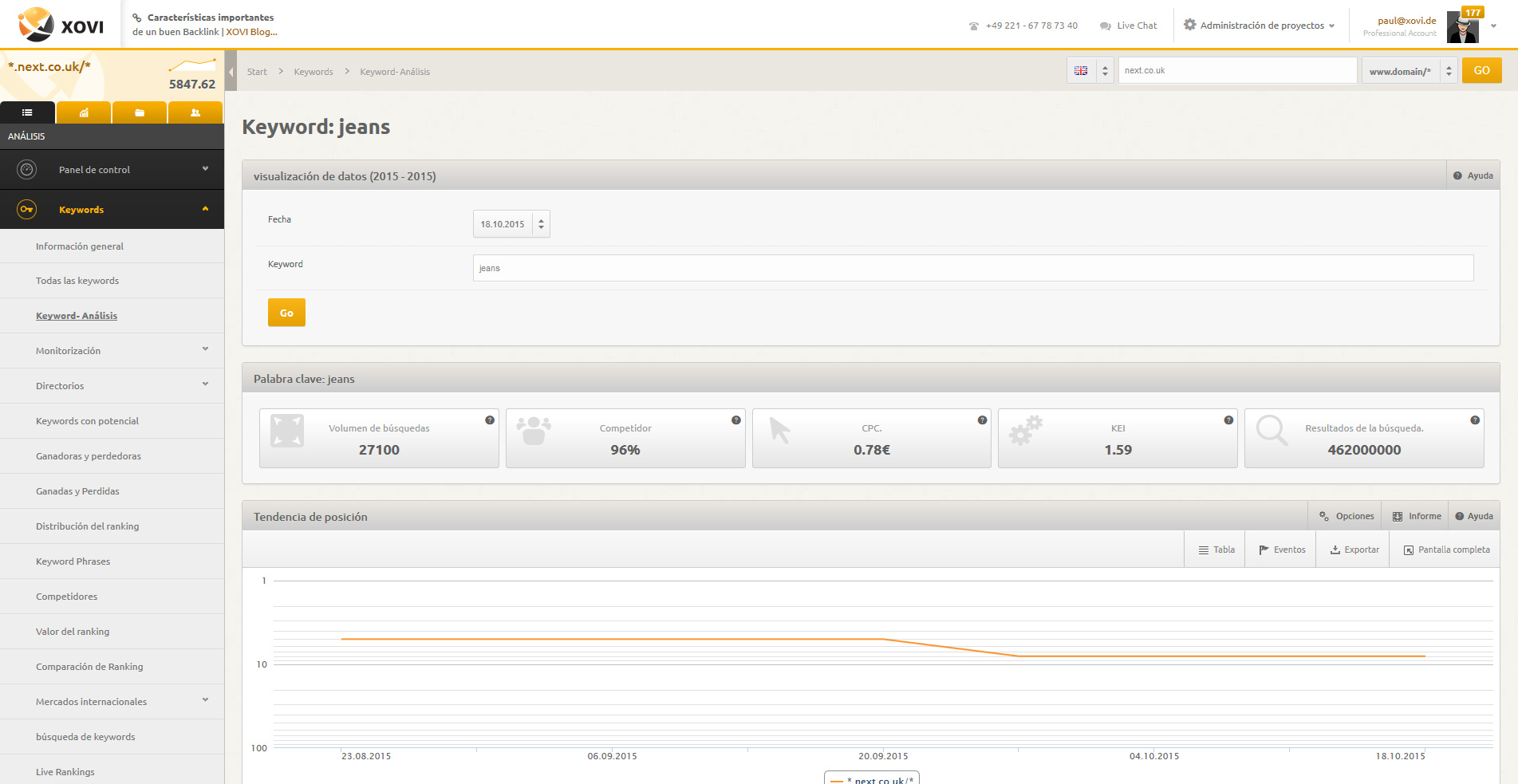Open the folder sidebar tab icon
The image size is (1518, 784).
pos(140,112)
